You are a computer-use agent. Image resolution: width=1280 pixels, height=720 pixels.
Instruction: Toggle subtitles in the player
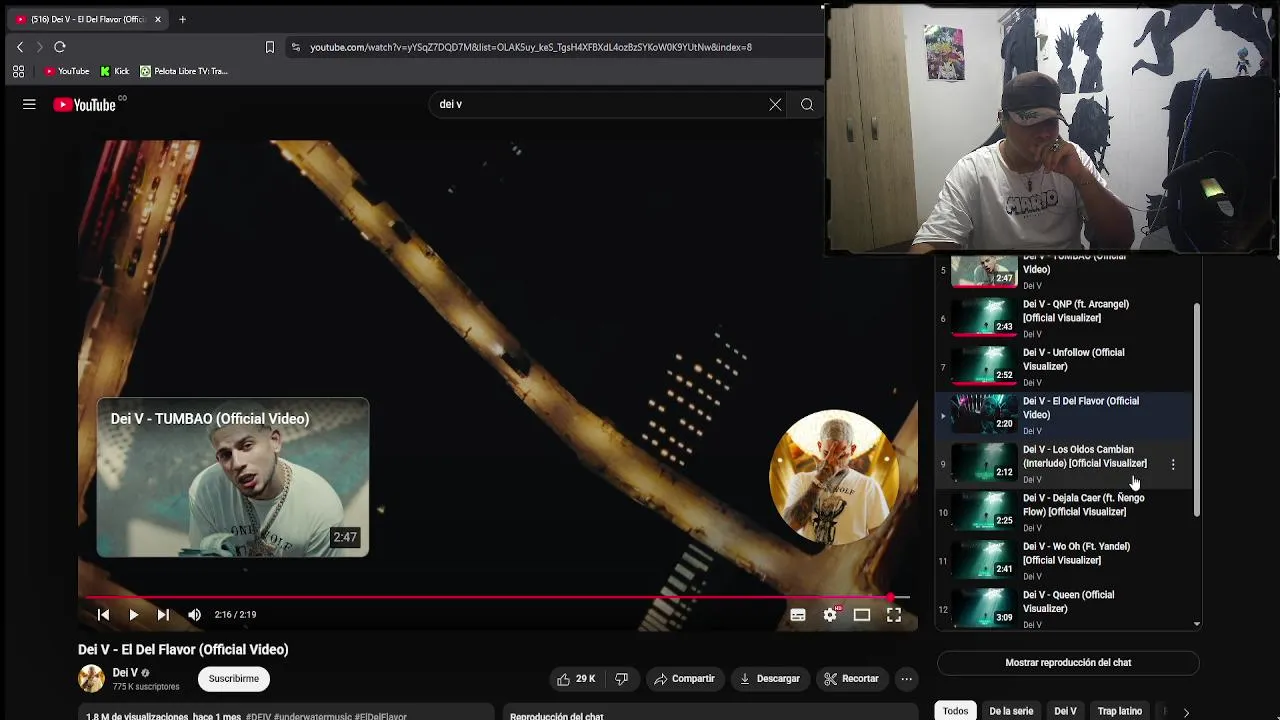click(798, 615)
